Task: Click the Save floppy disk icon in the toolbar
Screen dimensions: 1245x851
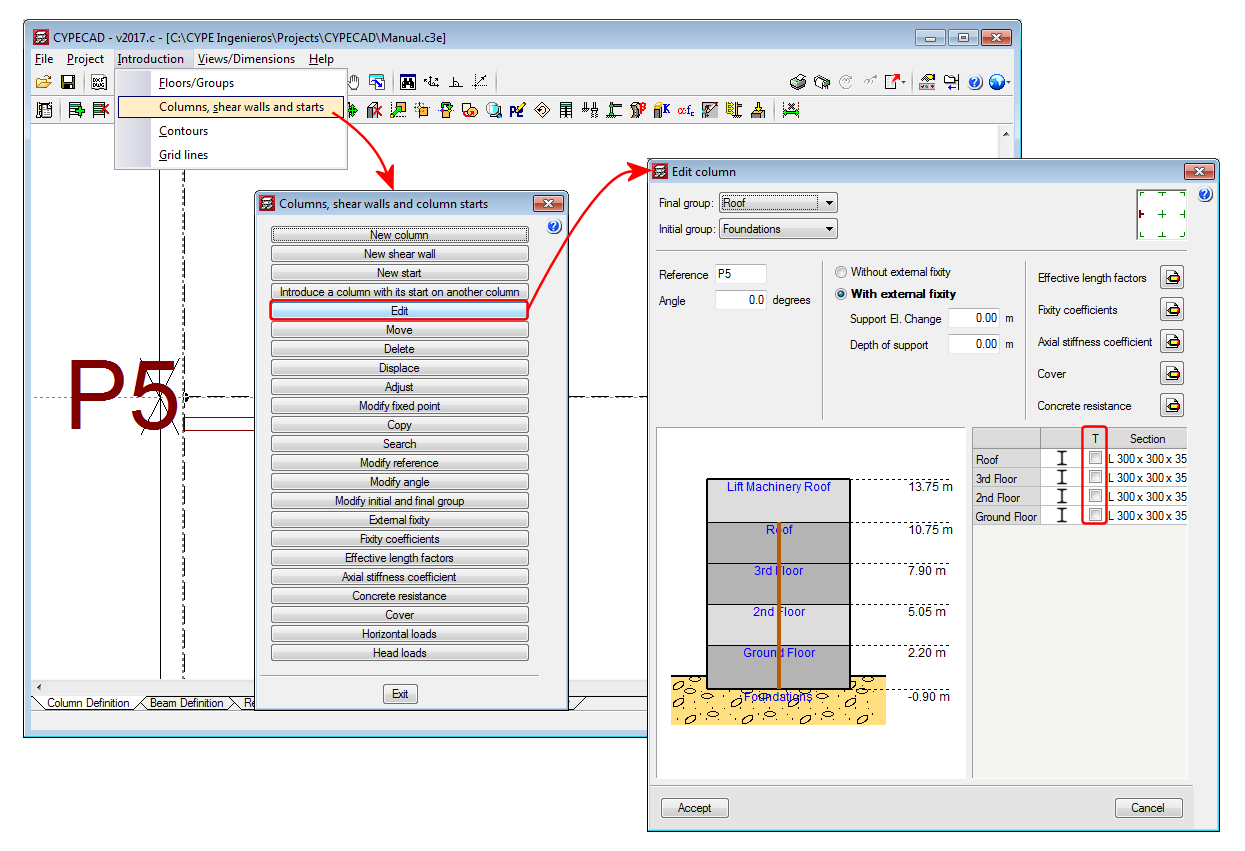Action: [68, 82]
